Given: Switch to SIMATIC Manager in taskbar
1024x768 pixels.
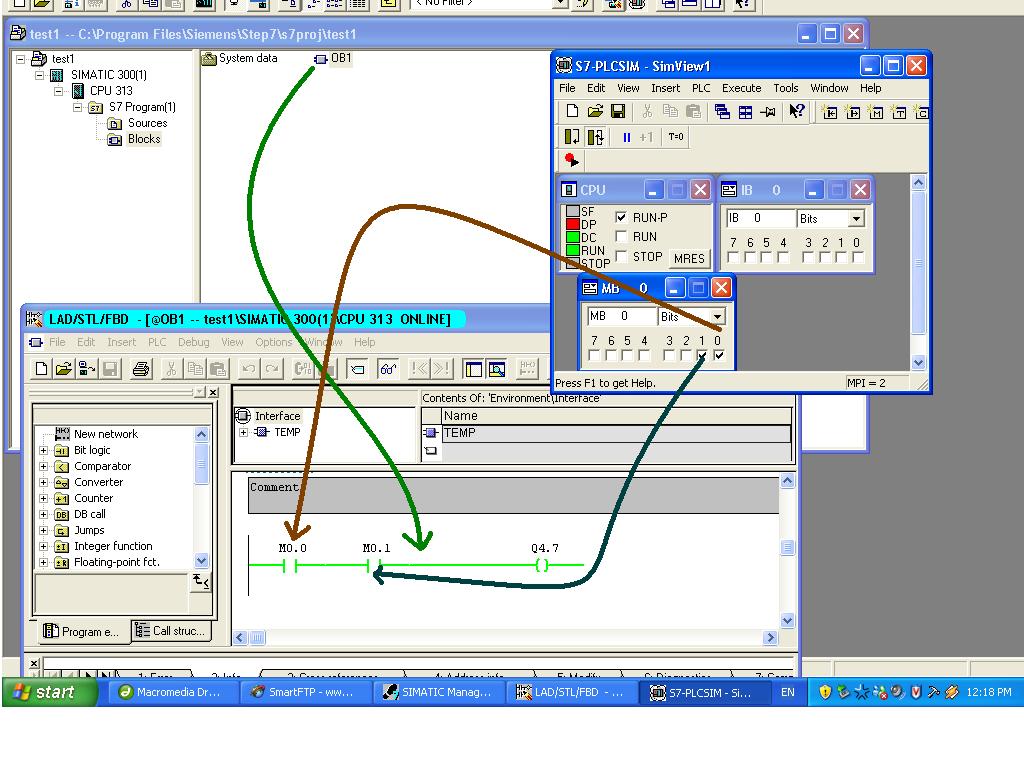Looking at the screenshot, I should pos(438,692).
